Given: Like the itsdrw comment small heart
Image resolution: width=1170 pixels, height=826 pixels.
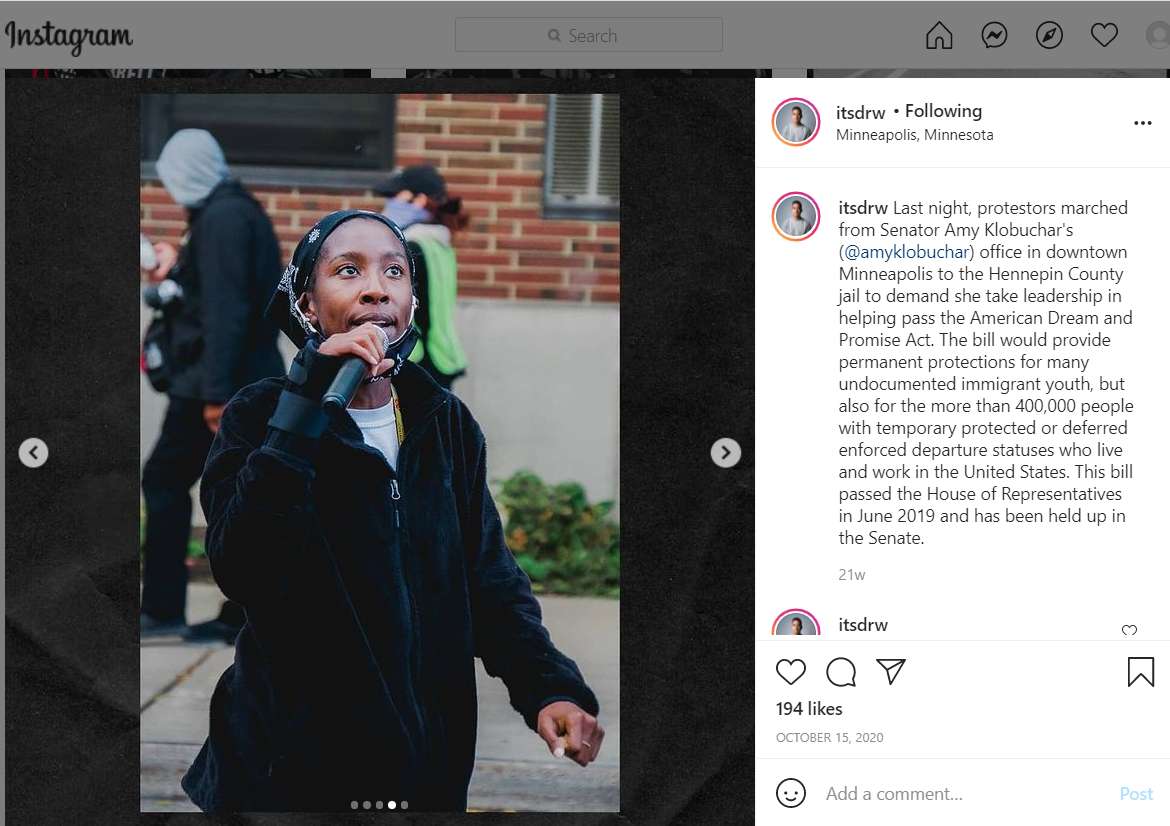Looking at the screenshot, I should [1129, 631].
